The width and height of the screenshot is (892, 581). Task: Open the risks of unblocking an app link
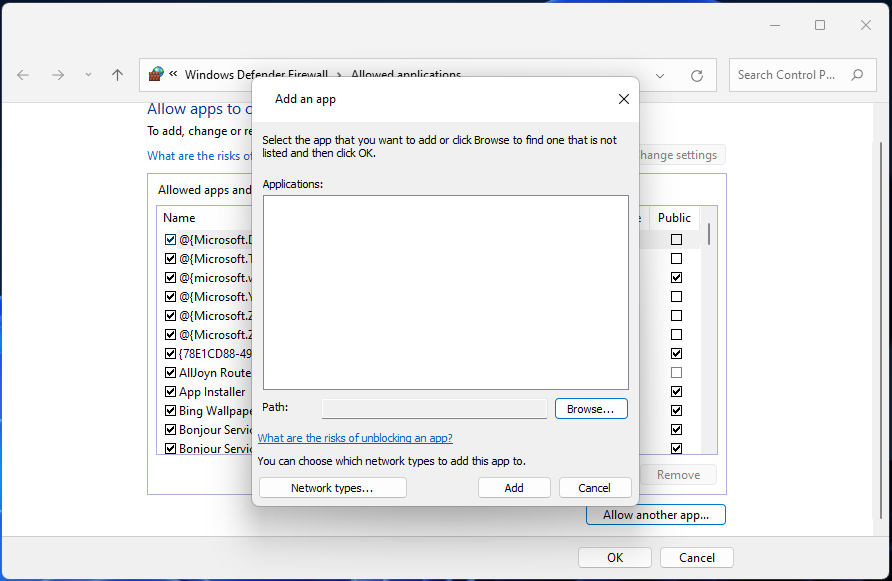tap(355, 438)
